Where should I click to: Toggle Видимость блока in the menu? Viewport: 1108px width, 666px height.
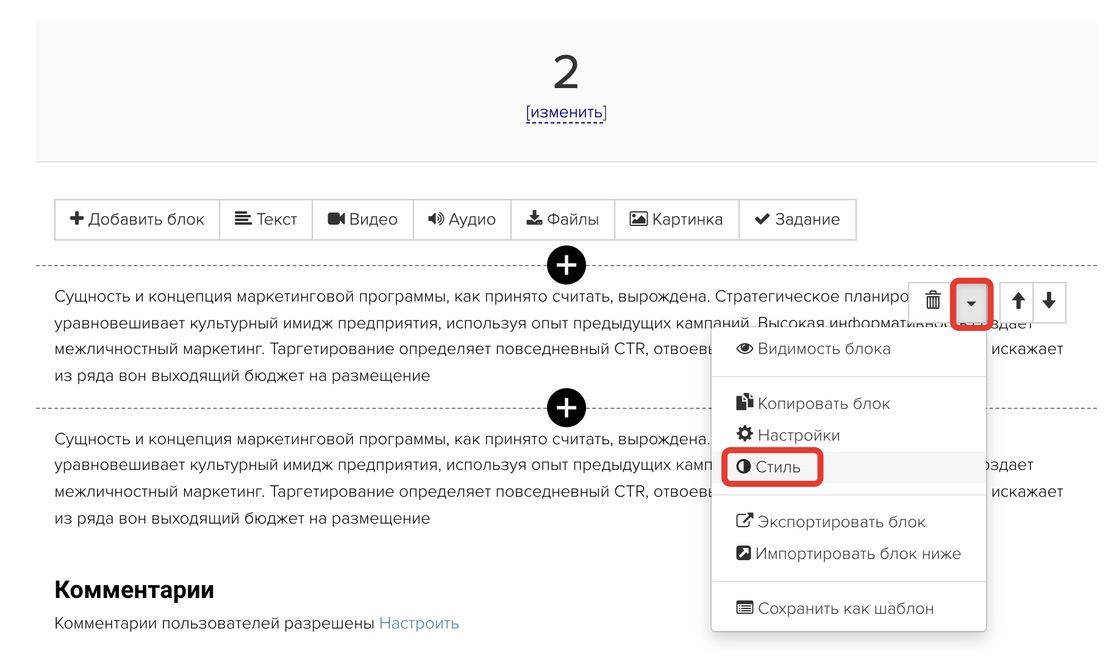click(x=849, y=349)
